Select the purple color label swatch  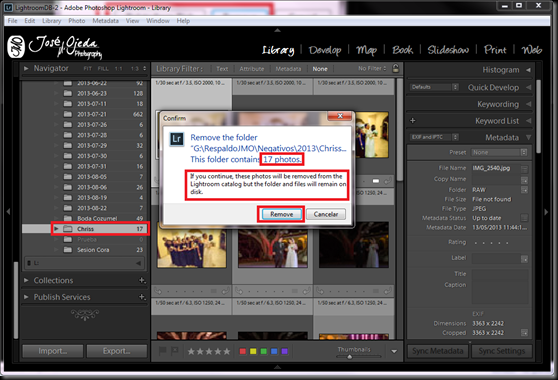284,351
